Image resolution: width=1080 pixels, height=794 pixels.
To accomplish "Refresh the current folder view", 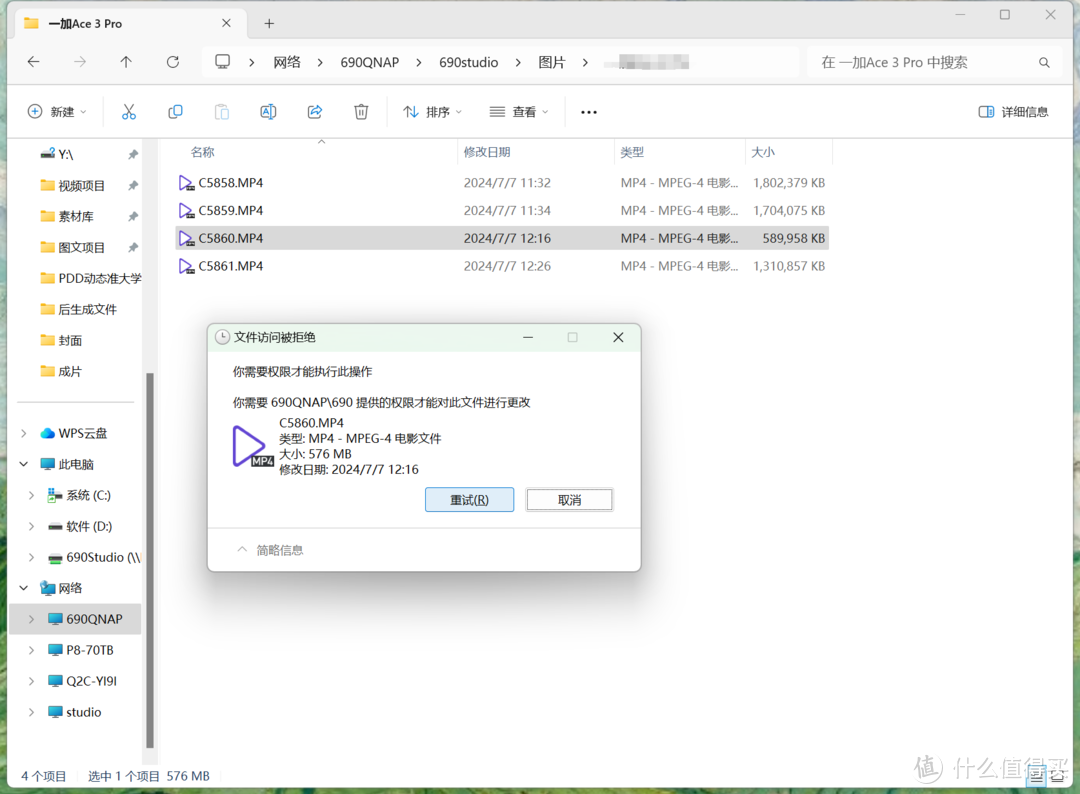I will (x=172, y=62).
